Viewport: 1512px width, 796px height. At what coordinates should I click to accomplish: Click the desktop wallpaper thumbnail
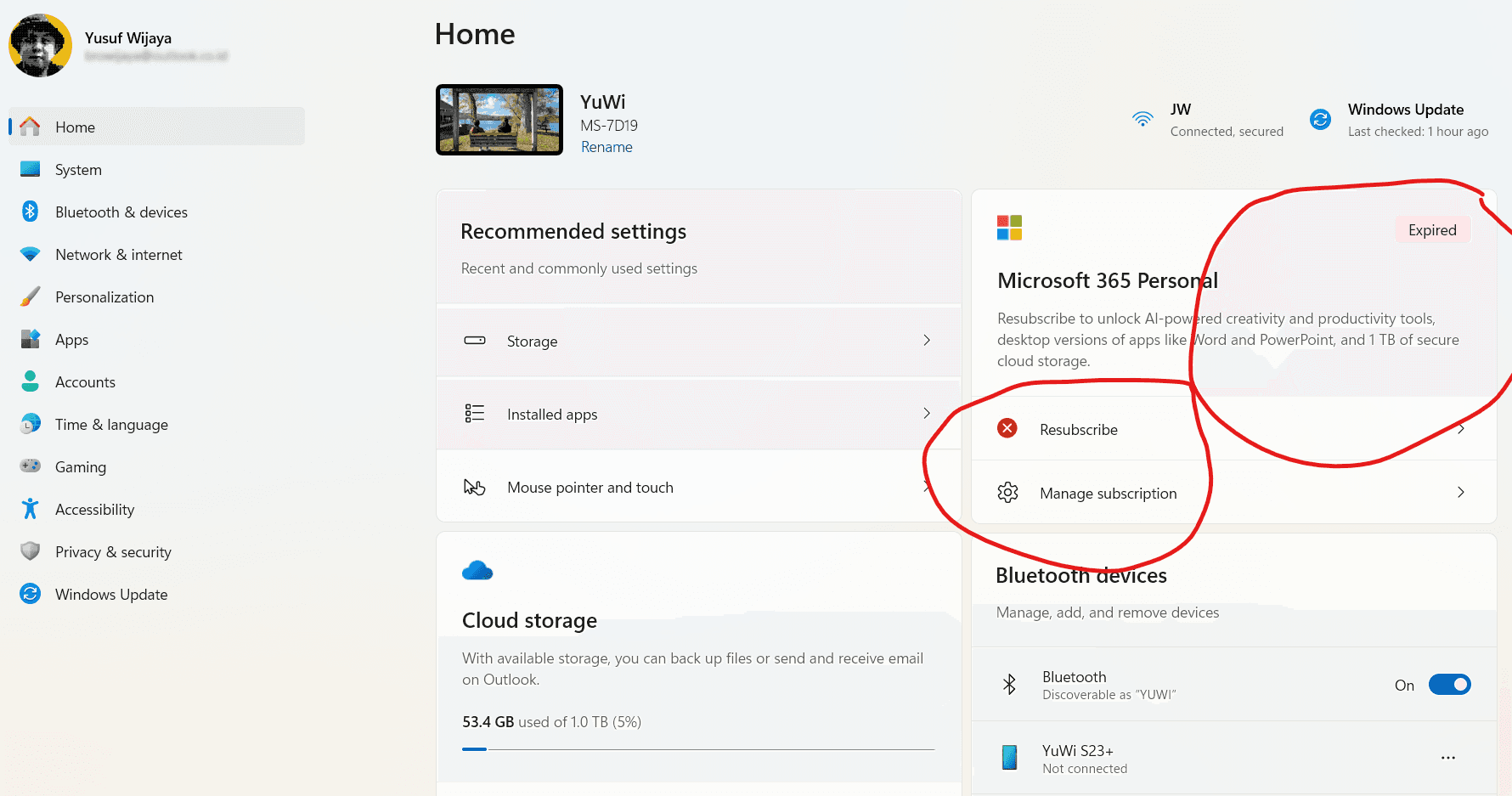pos(499,120)
